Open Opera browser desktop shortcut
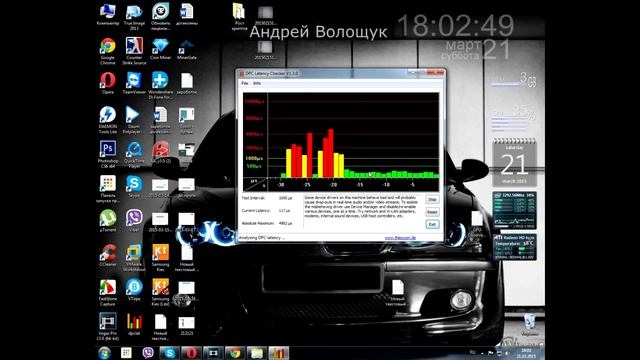The height and width of the screenshot is (360, 640). tap(108, 83)
